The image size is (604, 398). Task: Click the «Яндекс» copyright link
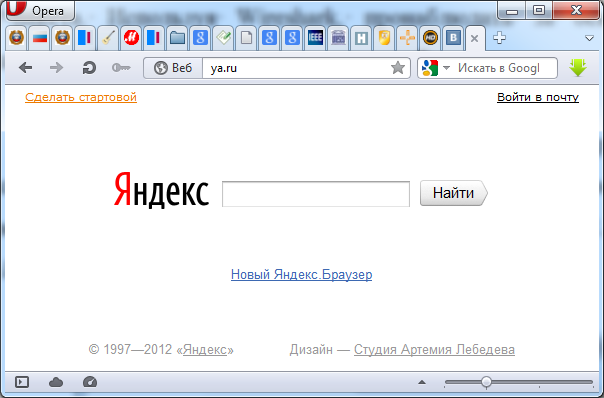[x=205, y=349]
